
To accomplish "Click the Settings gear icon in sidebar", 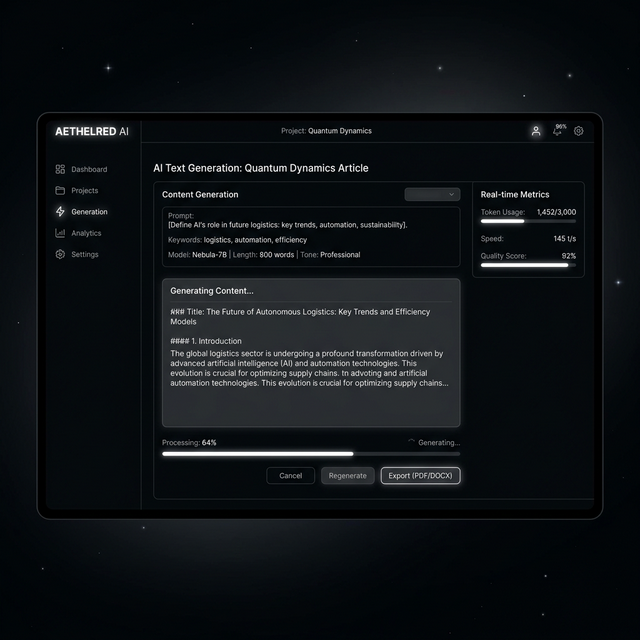I will 60,254.
